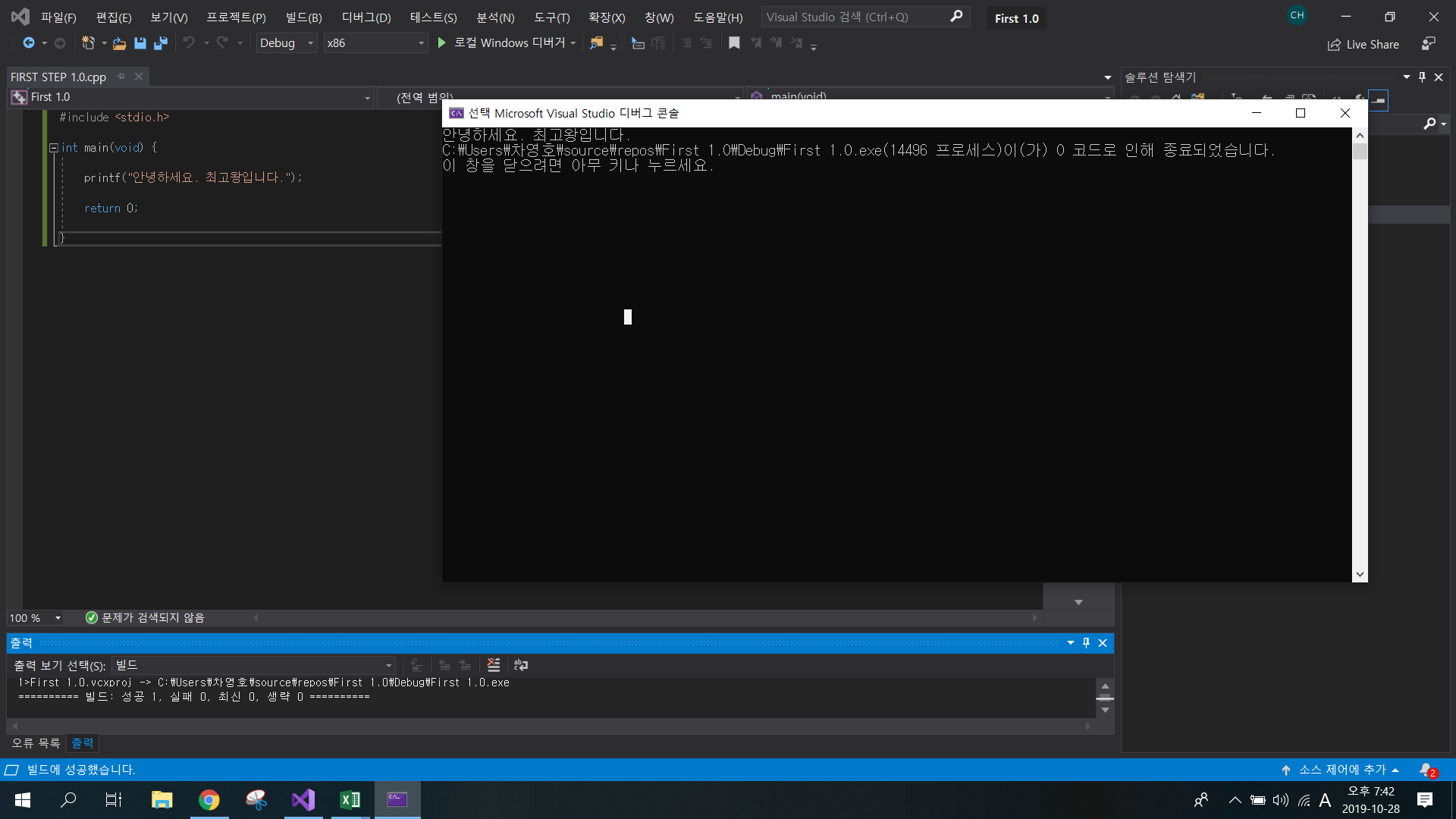The height and width of the screenshot is (819, 1456).
Task: Switch to the 오류 목록 tab
Action: [x=36, y=743]
